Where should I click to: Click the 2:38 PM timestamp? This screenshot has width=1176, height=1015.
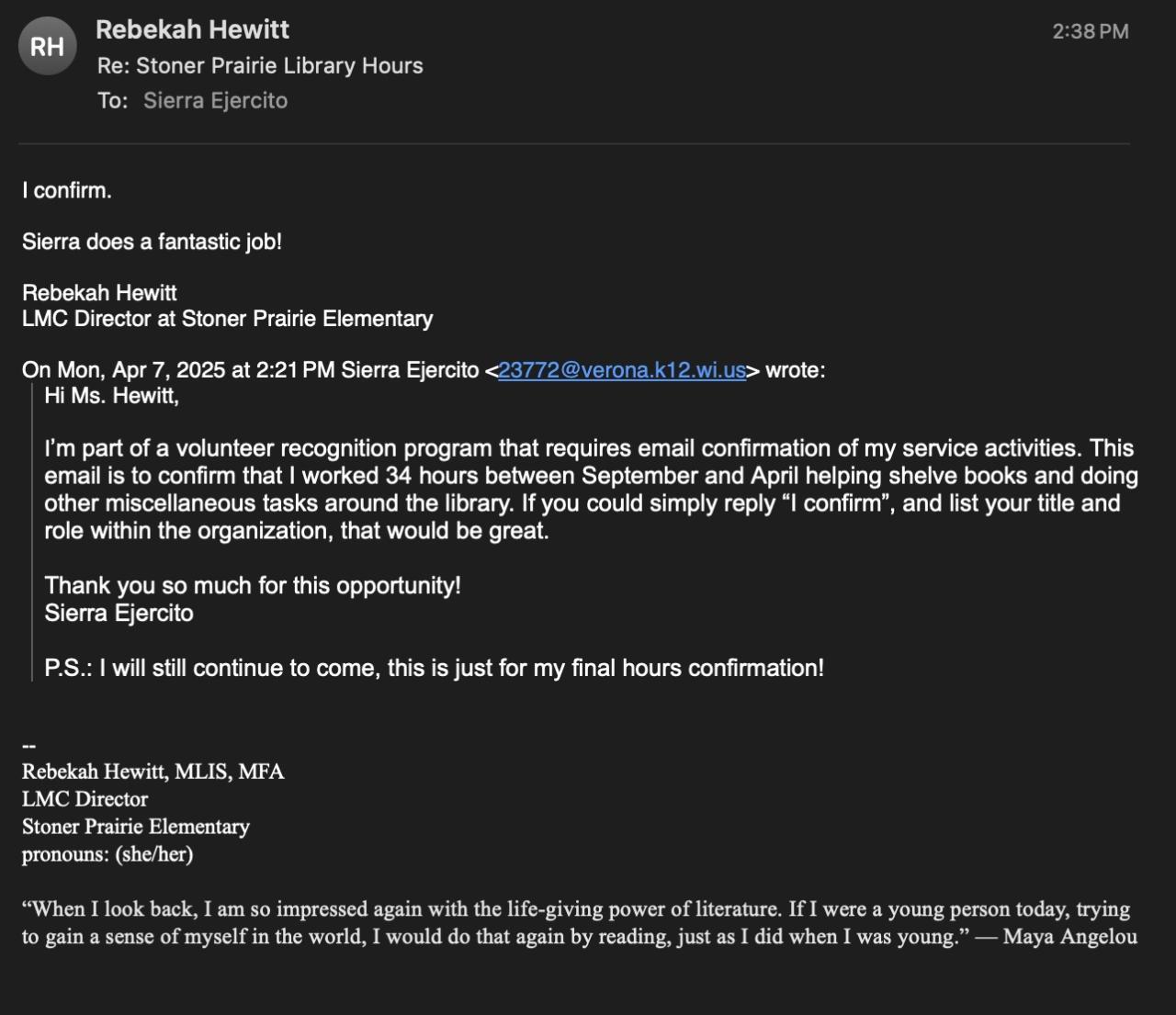click(1090, 31)
